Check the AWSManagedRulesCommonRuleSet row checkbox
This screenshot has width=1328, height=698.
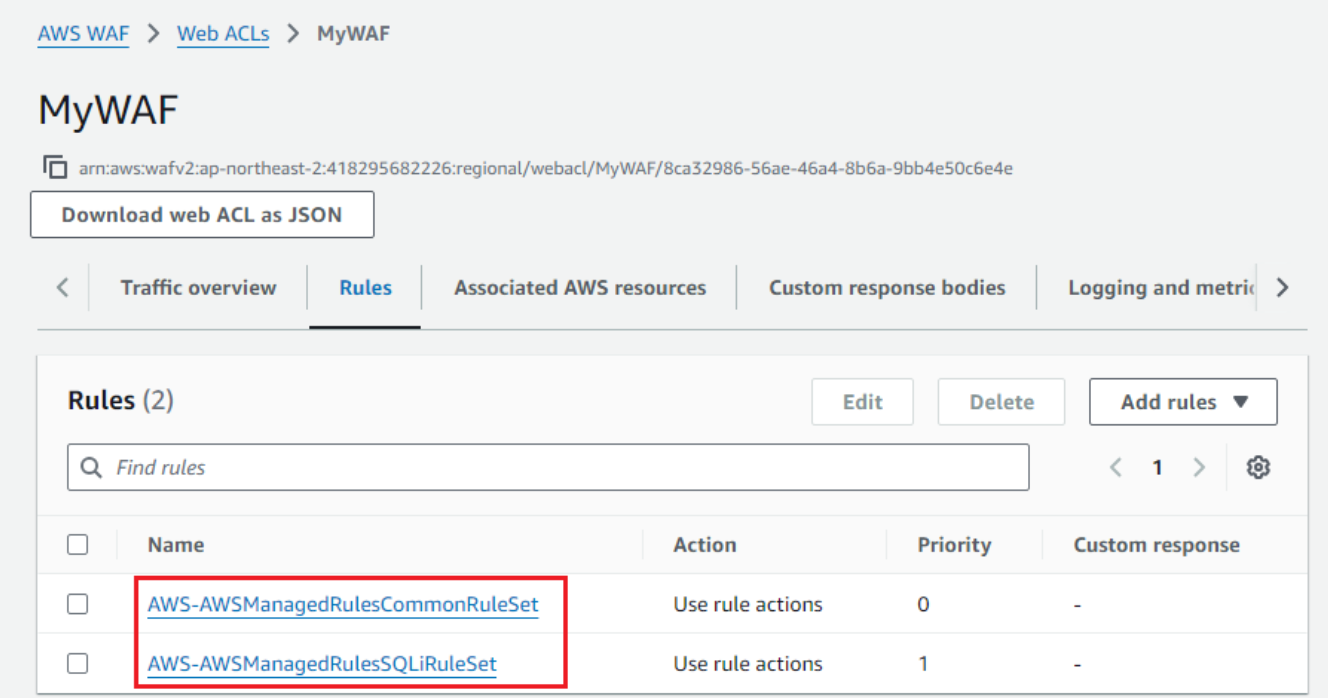coord(77,604)
